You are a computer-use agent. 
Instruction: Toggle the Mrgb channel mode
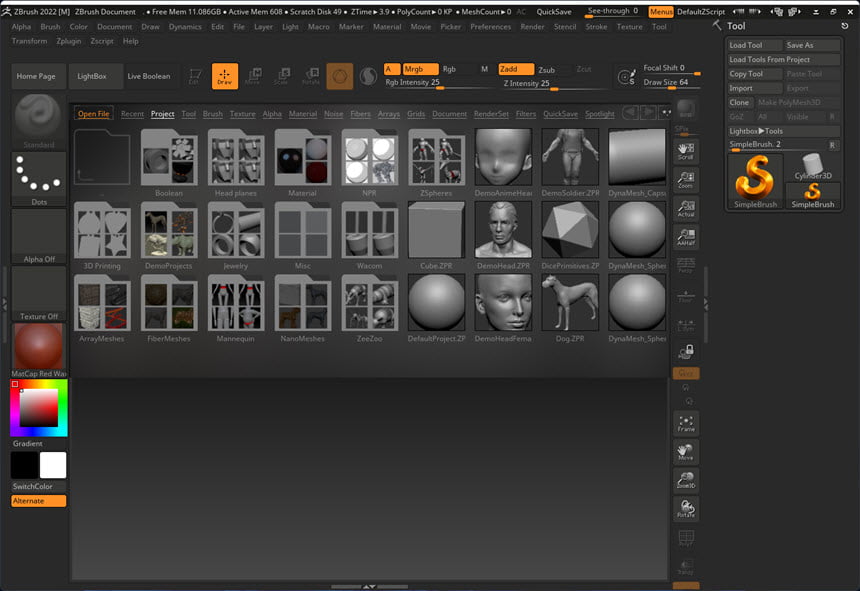point(420,69)
